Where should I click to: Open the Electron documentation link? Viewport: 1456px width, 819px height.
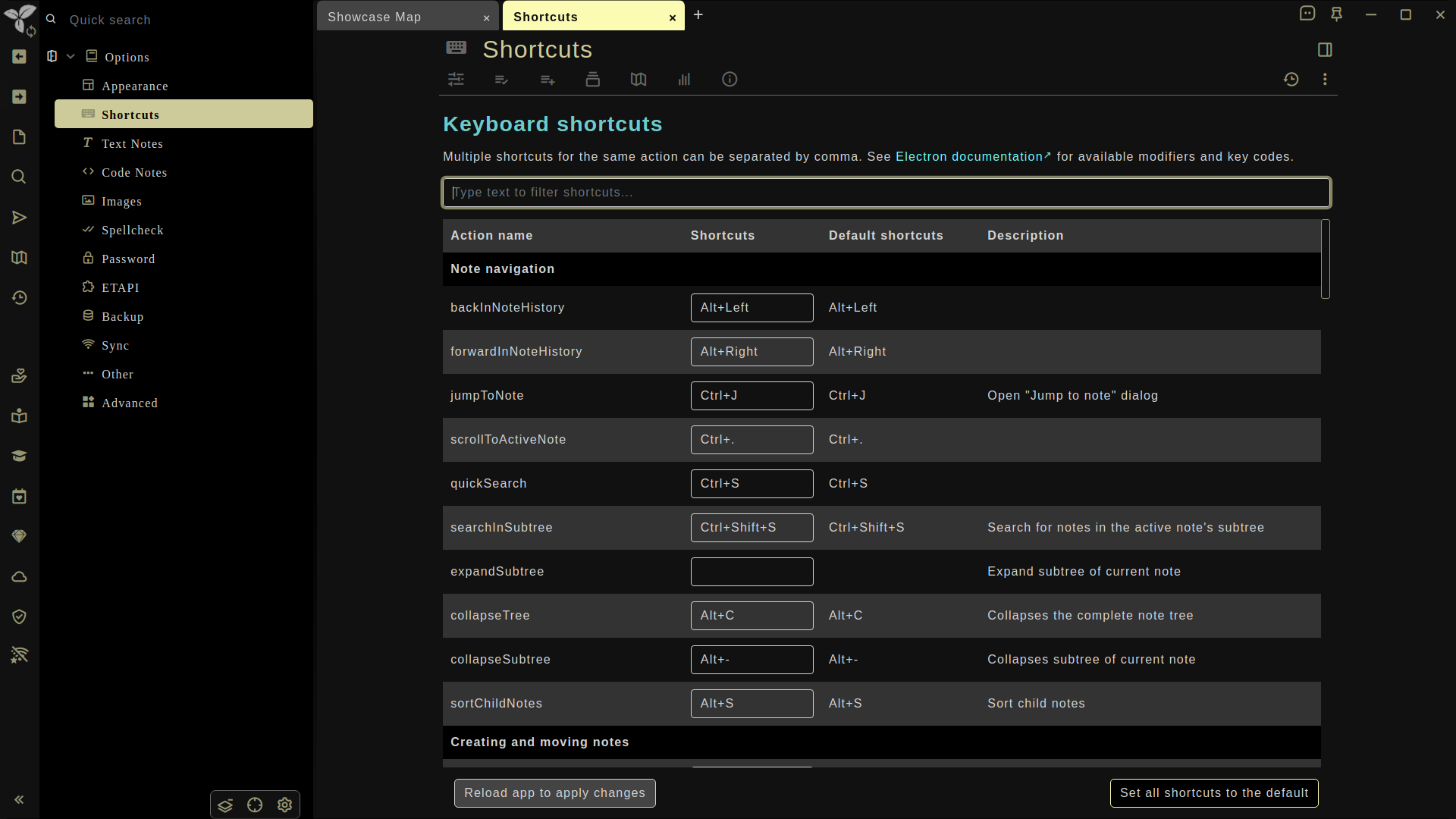973,157
